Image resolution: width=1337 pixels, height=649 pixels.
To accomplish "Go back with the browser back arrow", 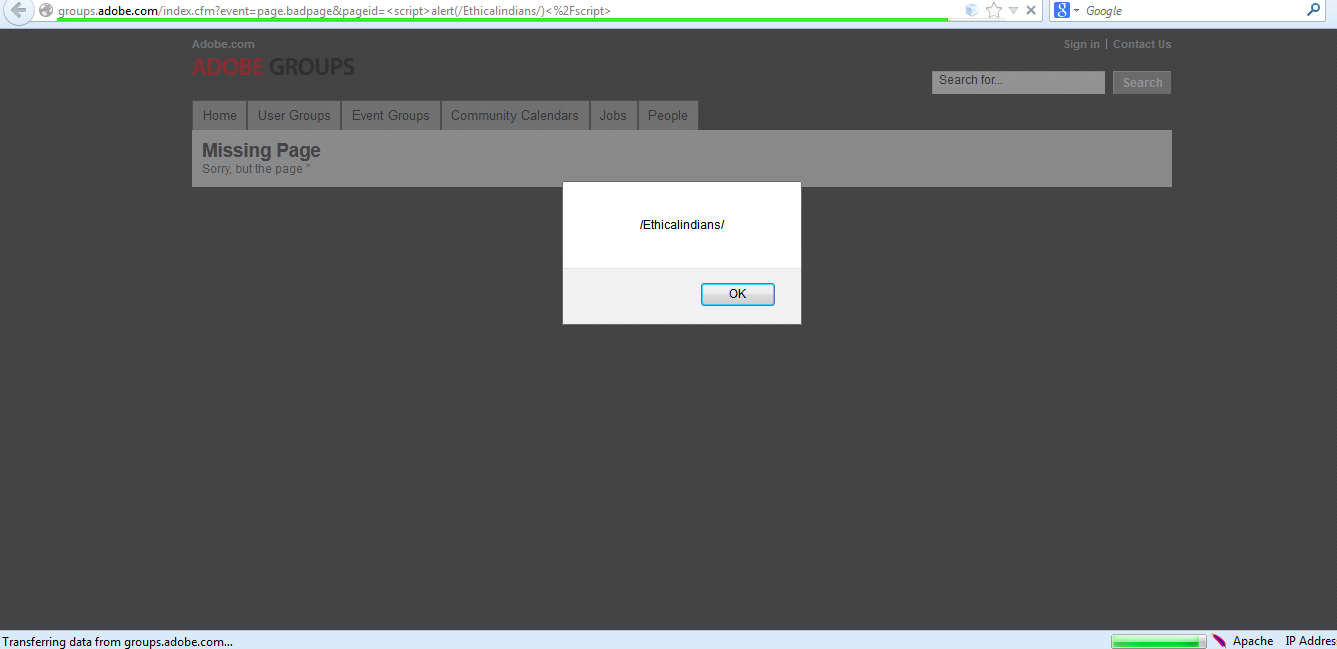I will click(18, 10).
